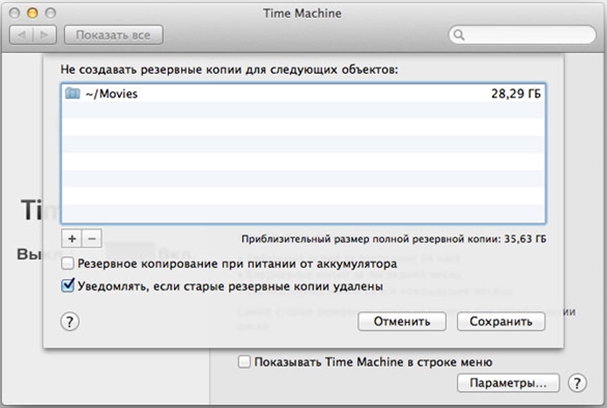Select the ~/Movies row in the exclusion list
The image size is (607, 408).
[x=303, y=93]
